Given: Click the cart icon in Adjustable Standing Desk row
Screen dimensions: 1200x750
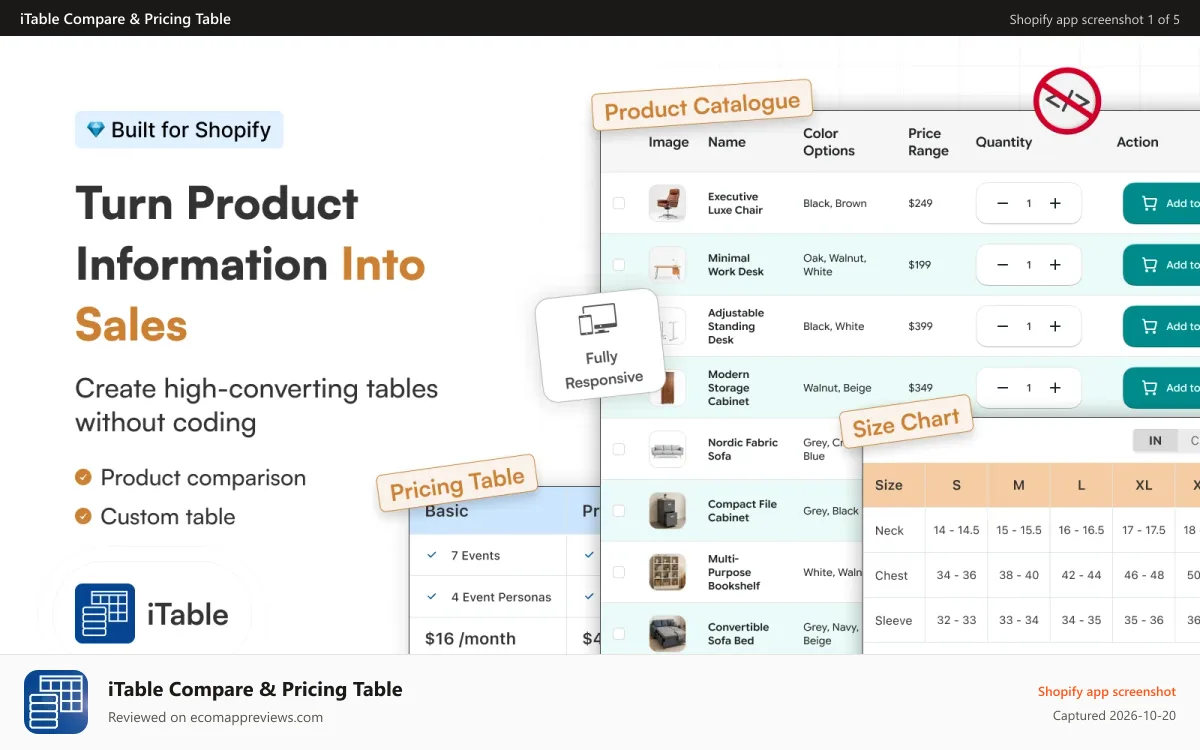Looking at the screenshot, I should pyautogui.click(x=1150, y=326).
